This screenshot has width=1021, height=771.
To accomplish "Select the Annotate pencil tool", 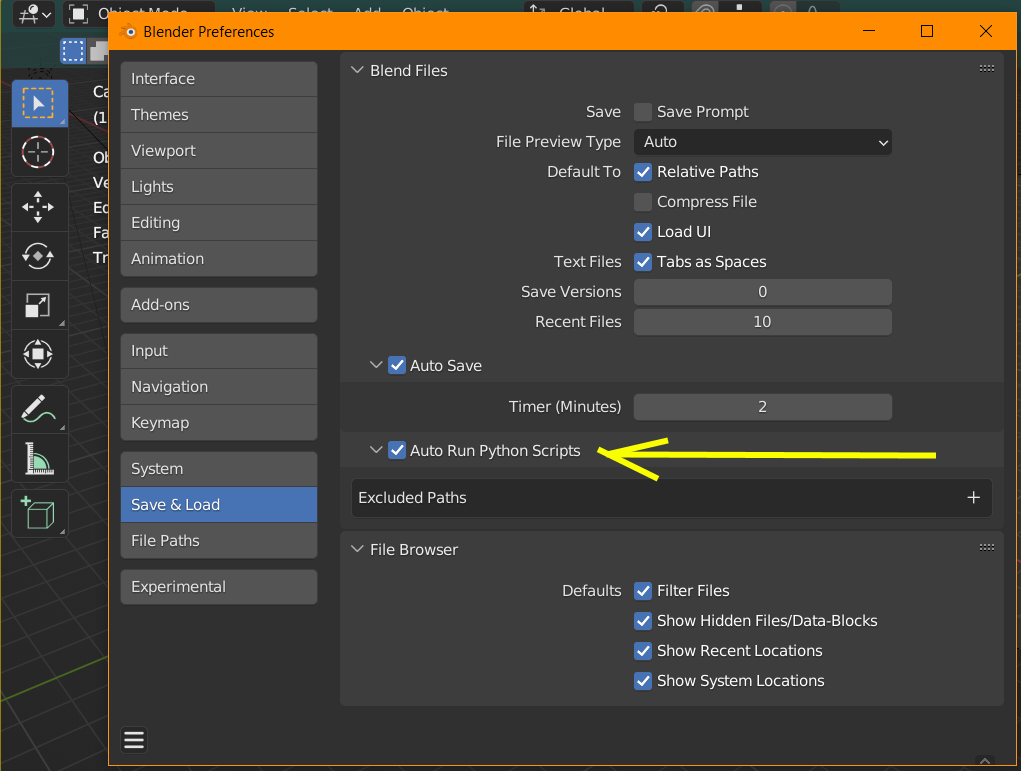I will tap(39, 409).
